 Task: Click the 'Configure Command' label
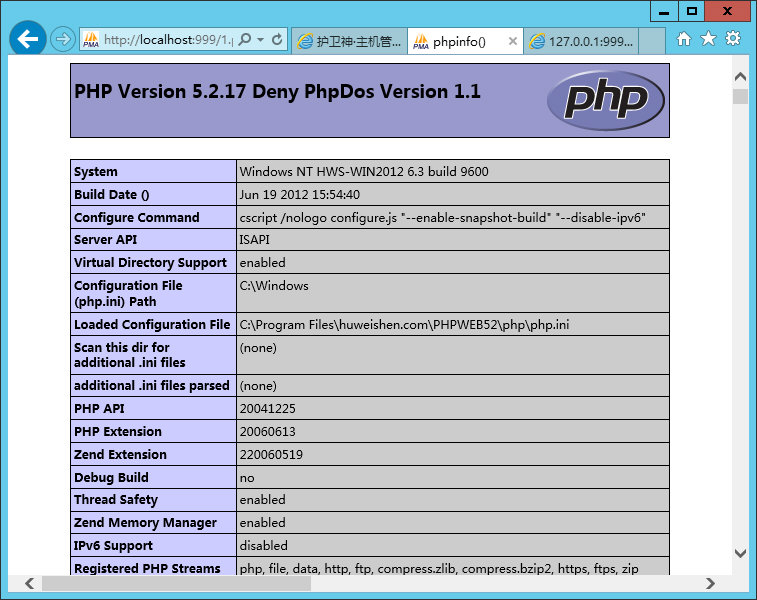click(x=137, y=218)
